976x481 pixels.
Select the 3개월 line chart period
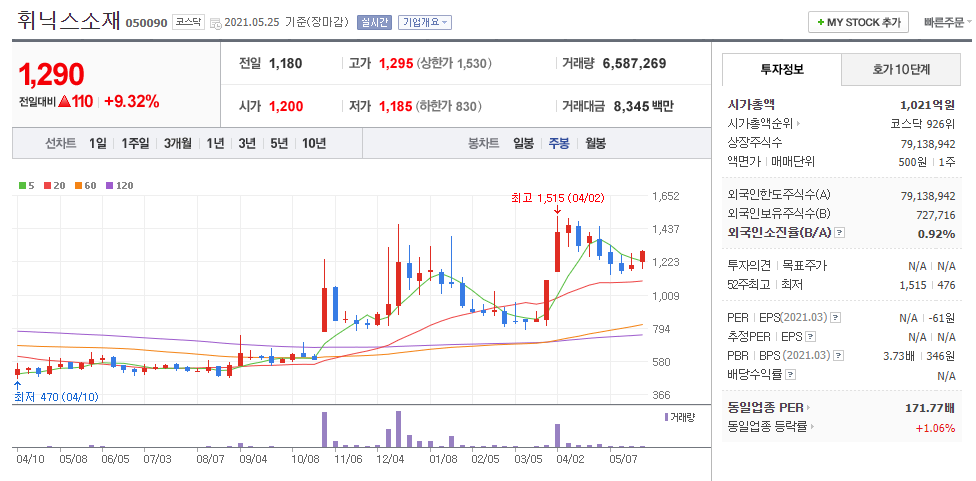(x=178, y=144)
